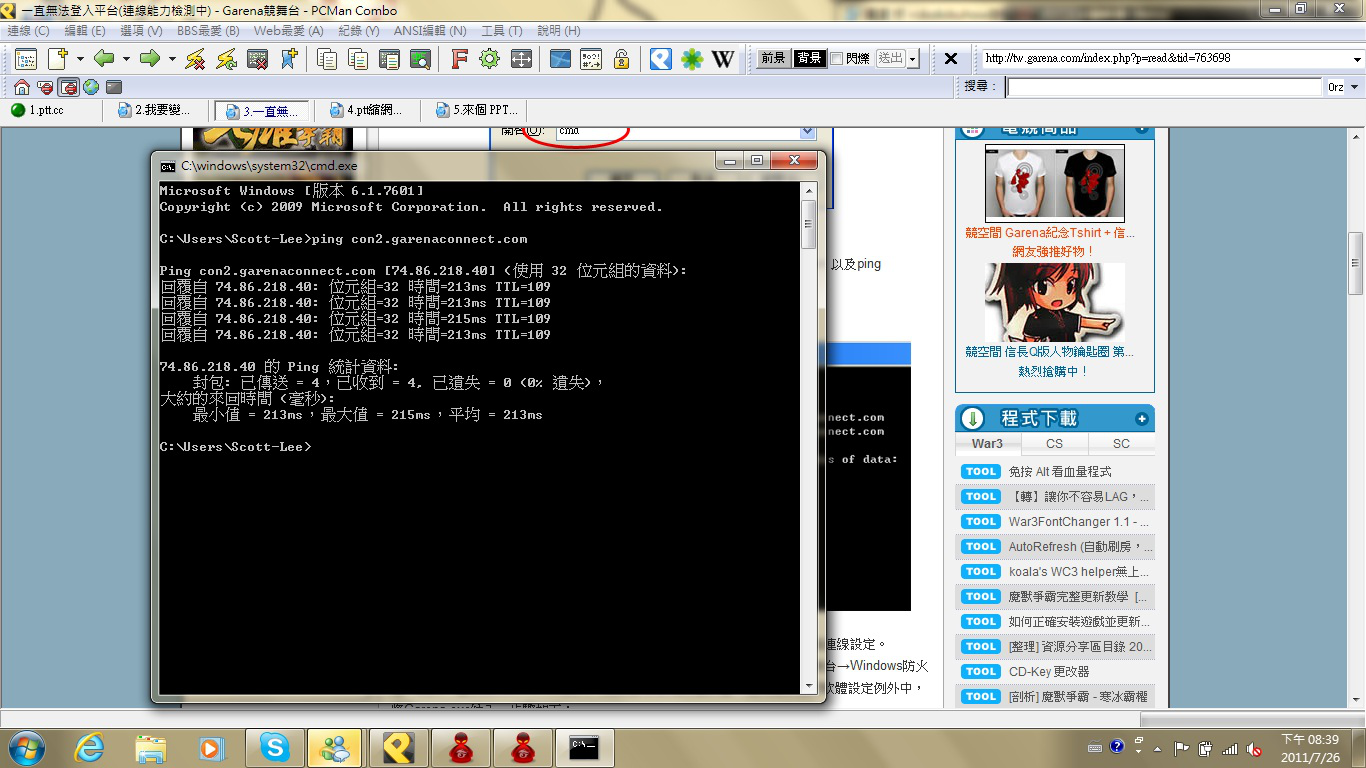1366x768 pixels.
Task: Open the 工具 (T) menu
Action: tap(501, 31)
